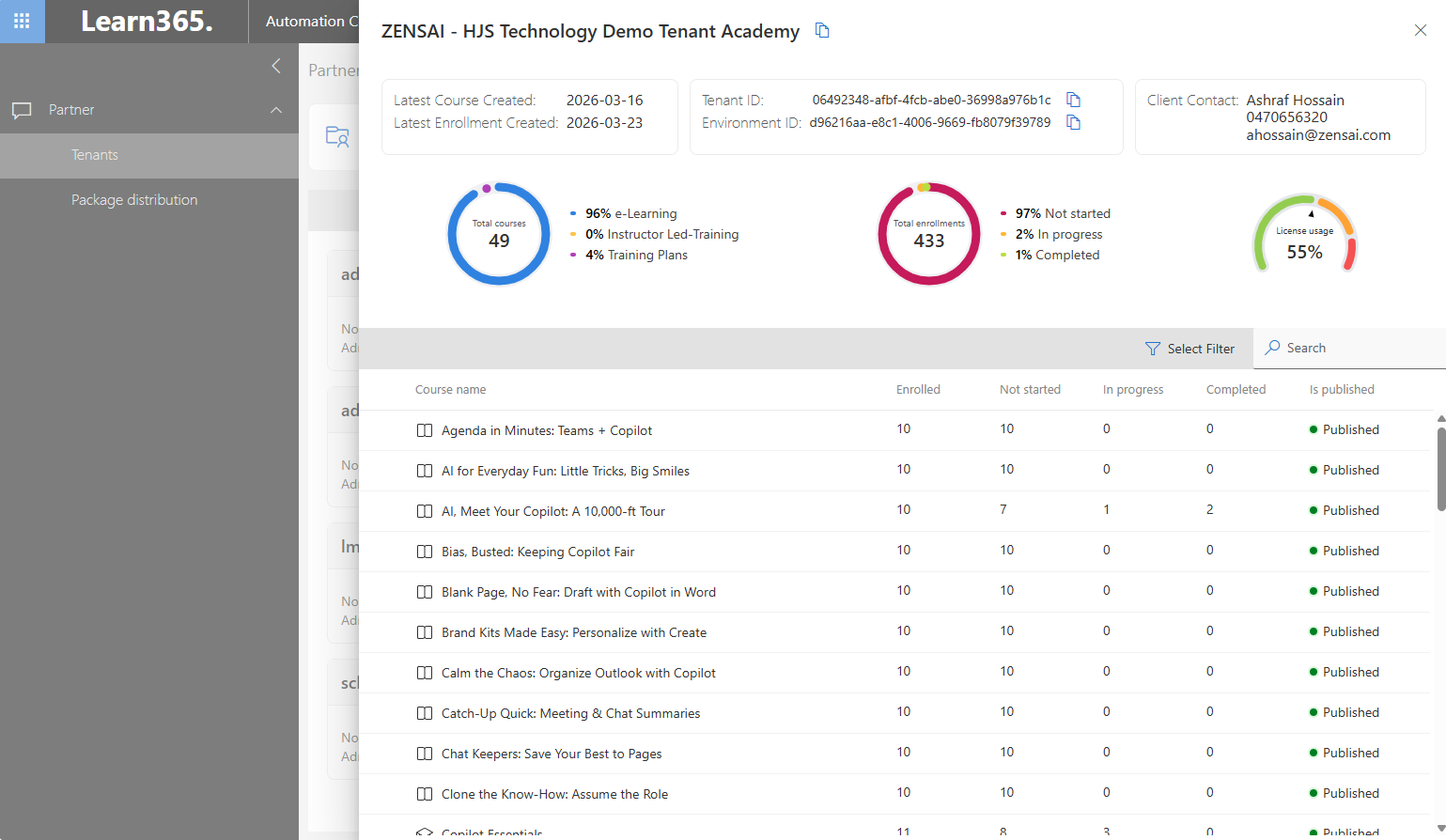Close the tenant details panel
Screen dimensions: 1446x840
[x=1421, y=30]
